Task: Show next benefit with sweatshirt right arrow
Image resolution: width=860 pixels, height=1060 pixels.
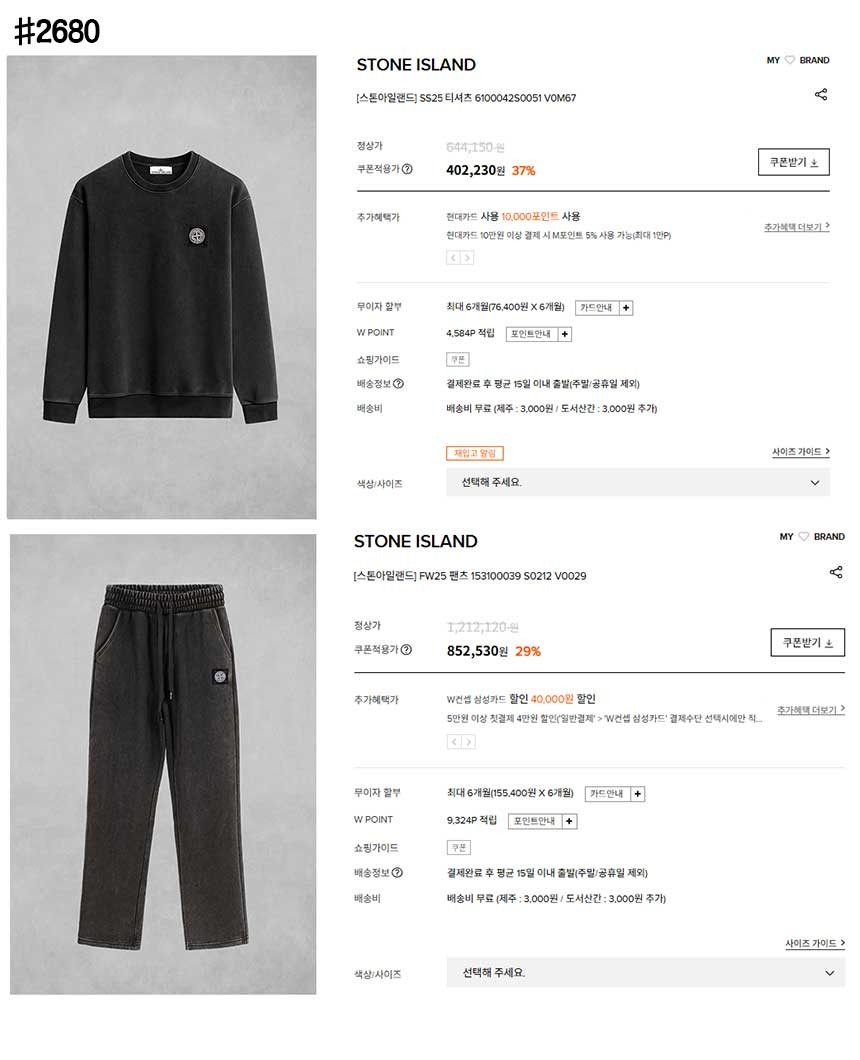Action: 467,258
